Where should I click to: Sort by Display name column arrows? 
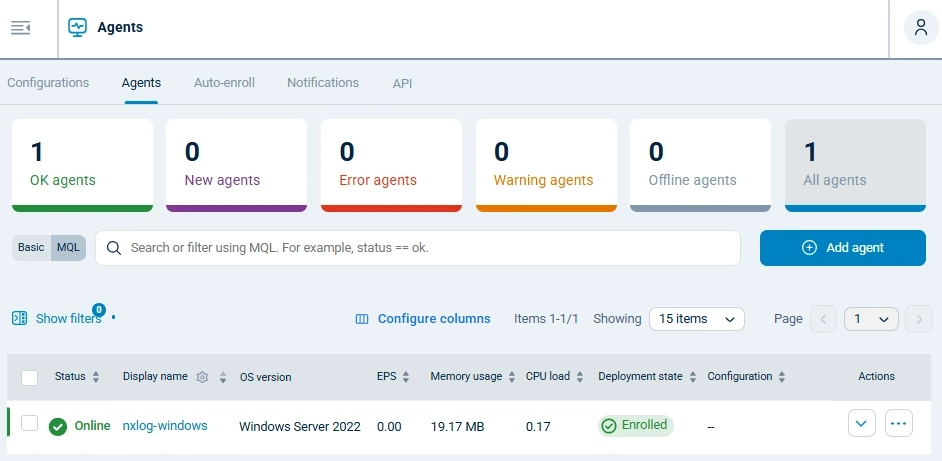pyautogui.click(x=223, y=377)
